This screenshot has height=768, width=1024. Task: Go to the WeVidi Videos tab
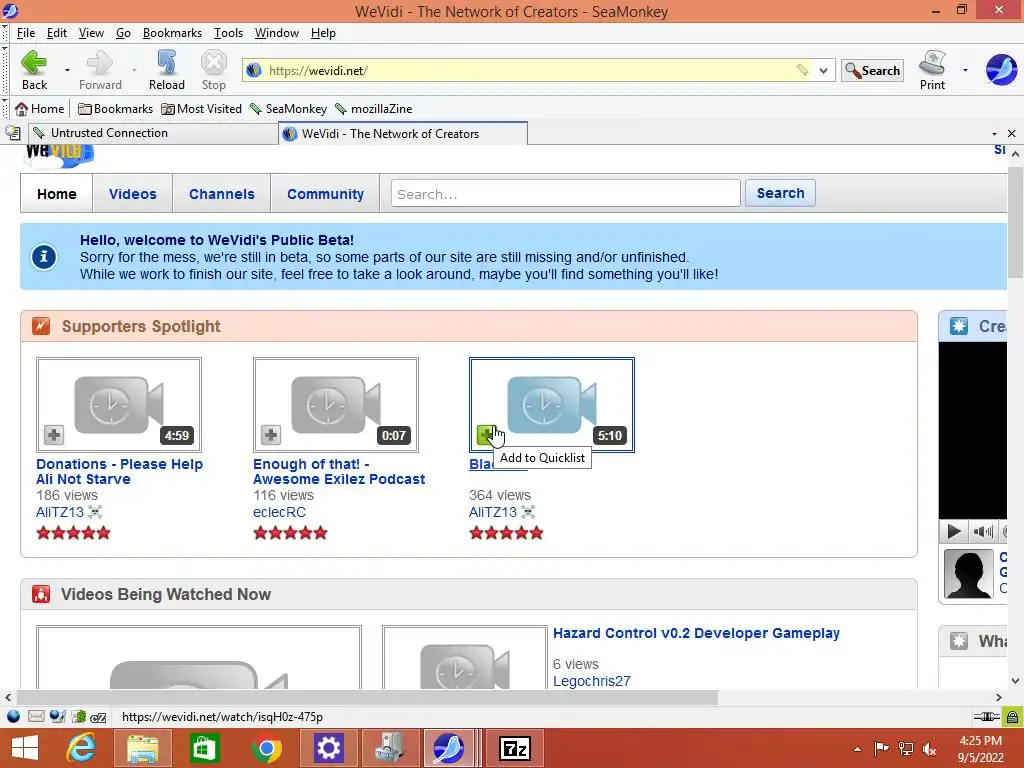(133, 193)
